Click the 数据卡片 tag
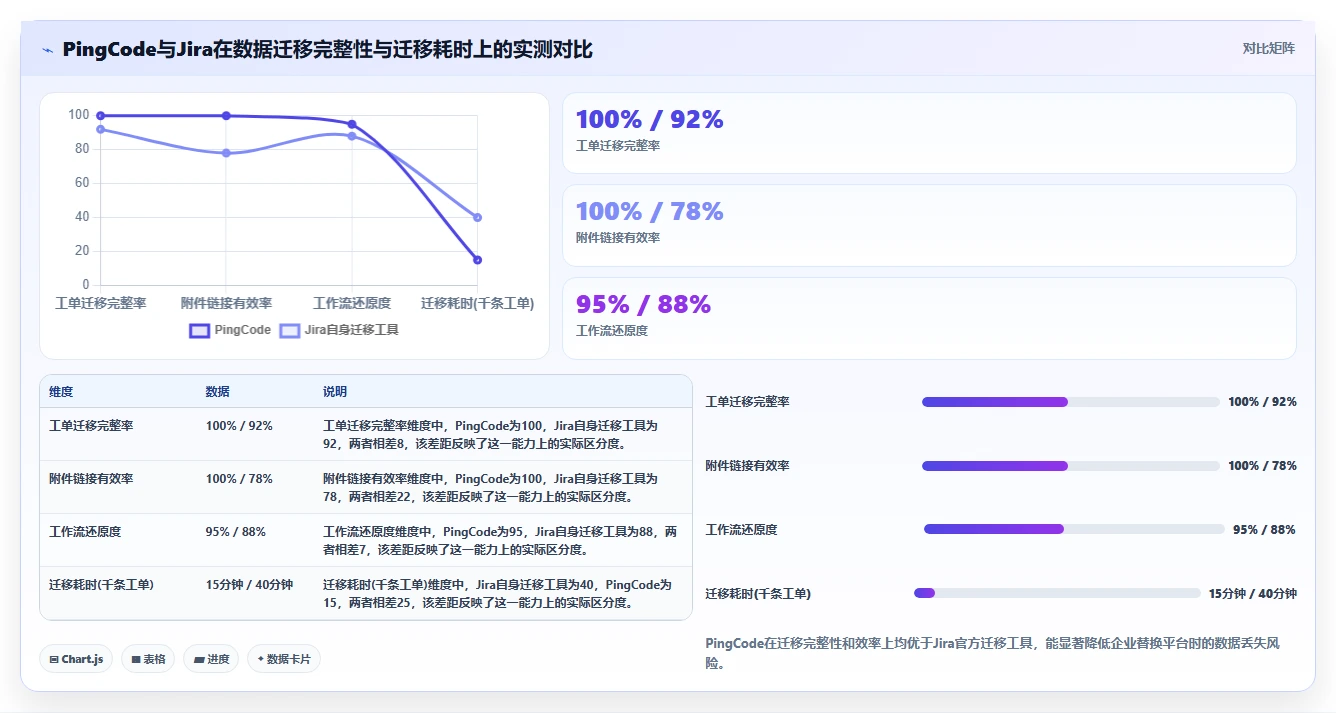The image size is (1336, 713). [284, 659]
